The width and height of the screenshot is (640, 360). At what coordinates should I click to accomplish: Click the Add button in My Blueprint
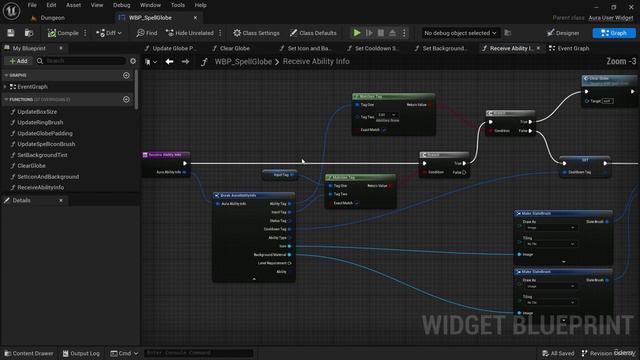[18, 61]
